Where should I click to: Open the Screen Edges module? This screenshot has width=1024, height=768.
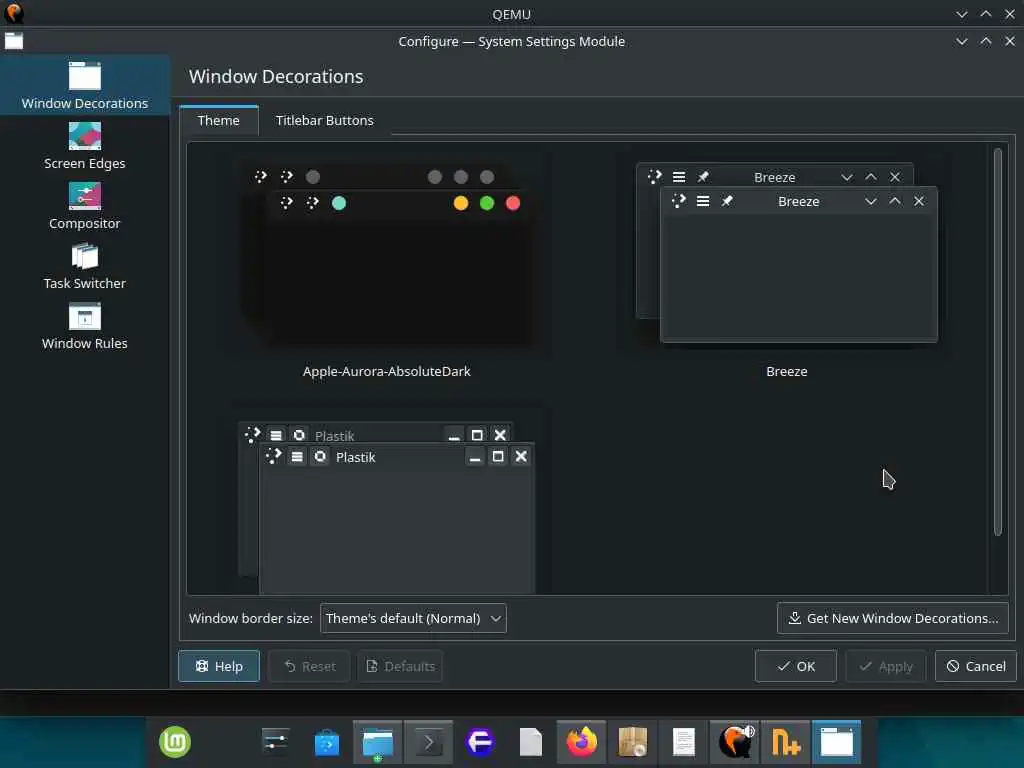coord(85,146)
